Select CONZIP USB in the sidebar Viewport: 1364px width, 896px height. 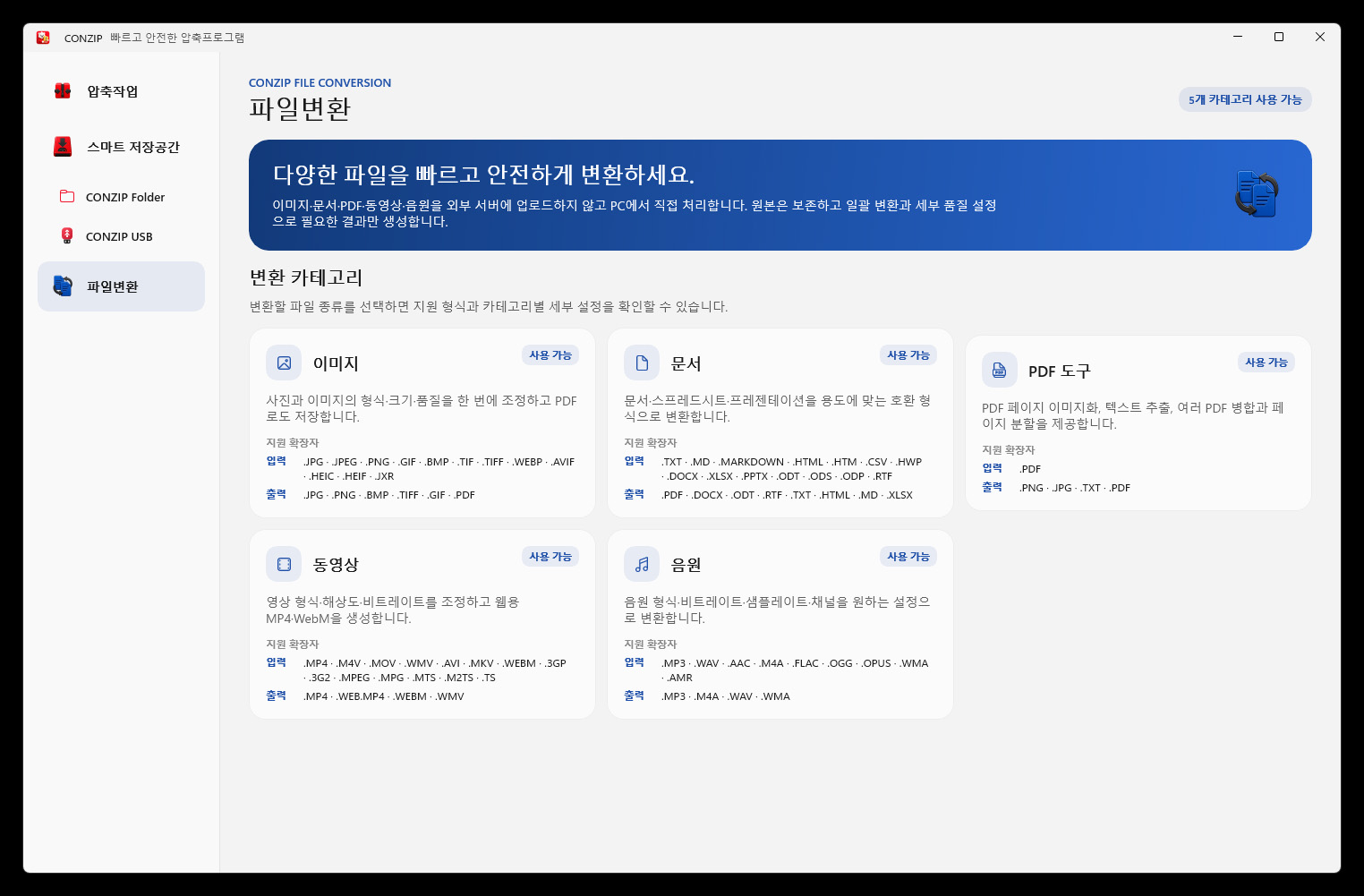tap(121, 236)
